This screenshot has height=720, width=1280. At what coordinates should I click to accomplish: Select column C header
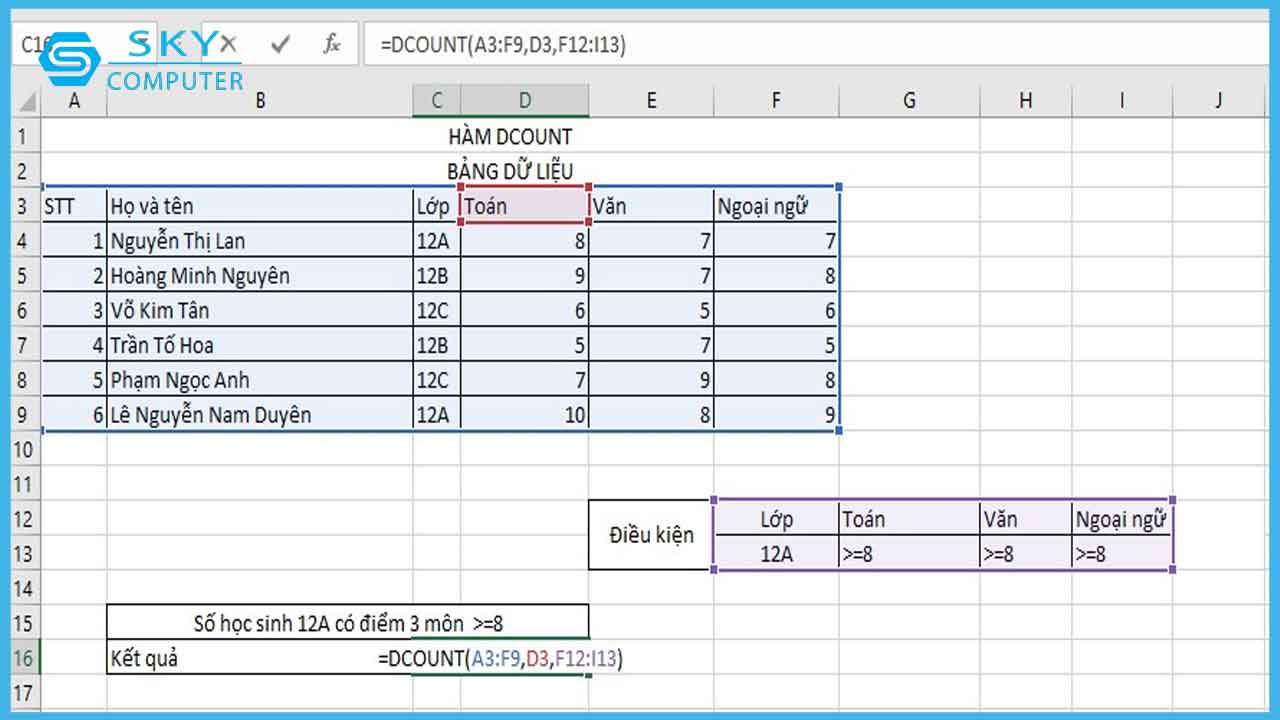(x=437, y=101)
